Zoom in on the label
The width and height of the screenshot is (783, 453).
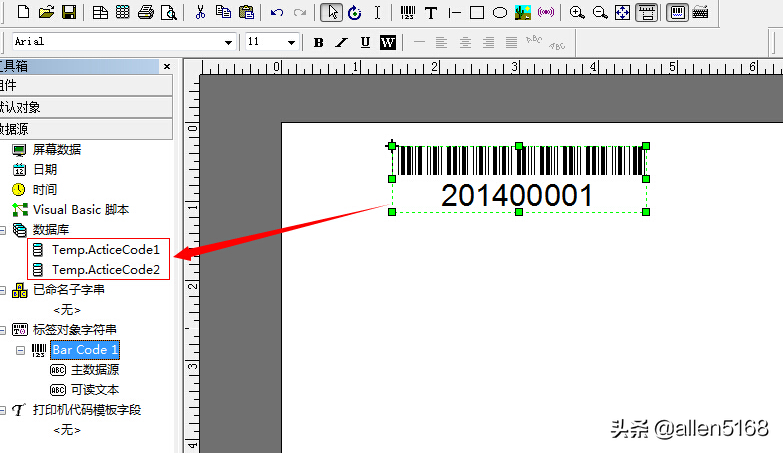pos(577,12)
